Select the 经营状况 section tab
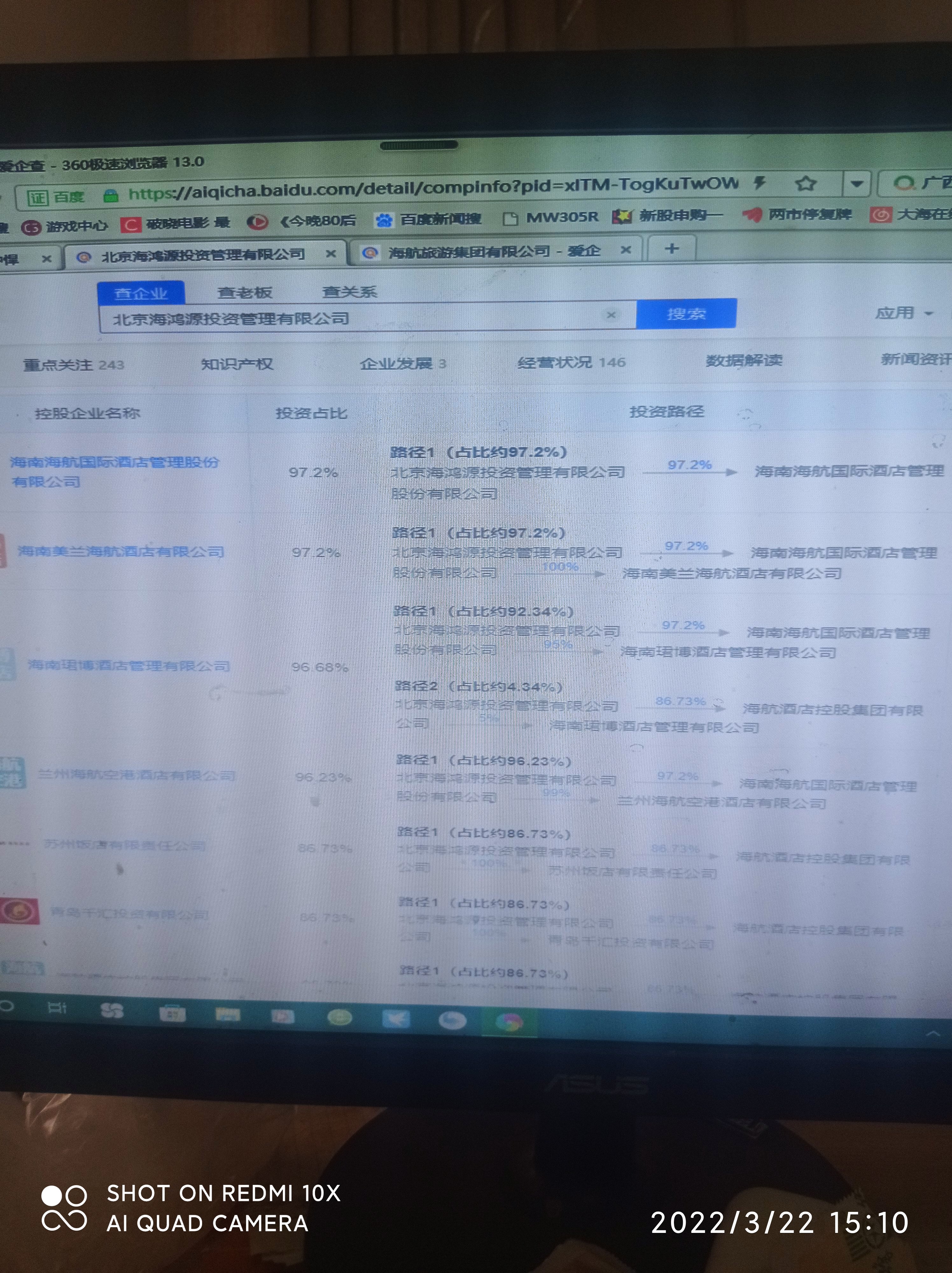952x1273 pixels. pos(555,362)
